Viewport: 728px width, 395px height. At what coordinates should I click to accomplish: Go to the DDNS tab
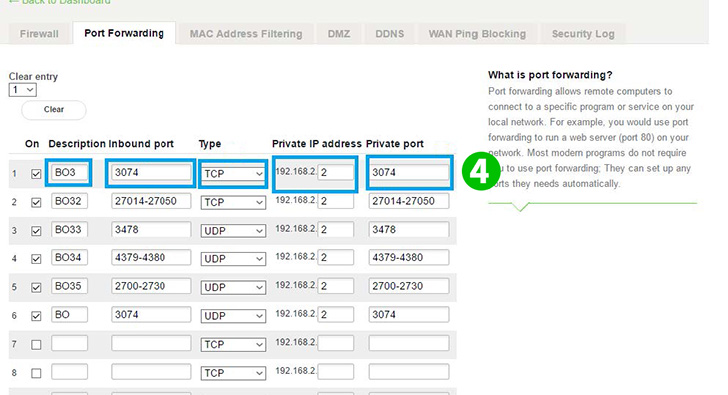click(x=390, y=34)
